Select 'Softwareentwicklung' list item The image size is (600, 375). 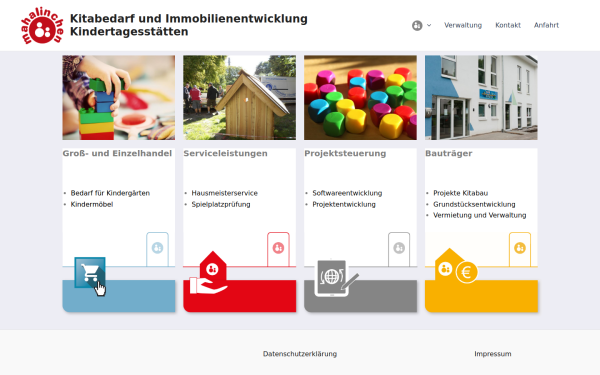(x=347, y=193)
